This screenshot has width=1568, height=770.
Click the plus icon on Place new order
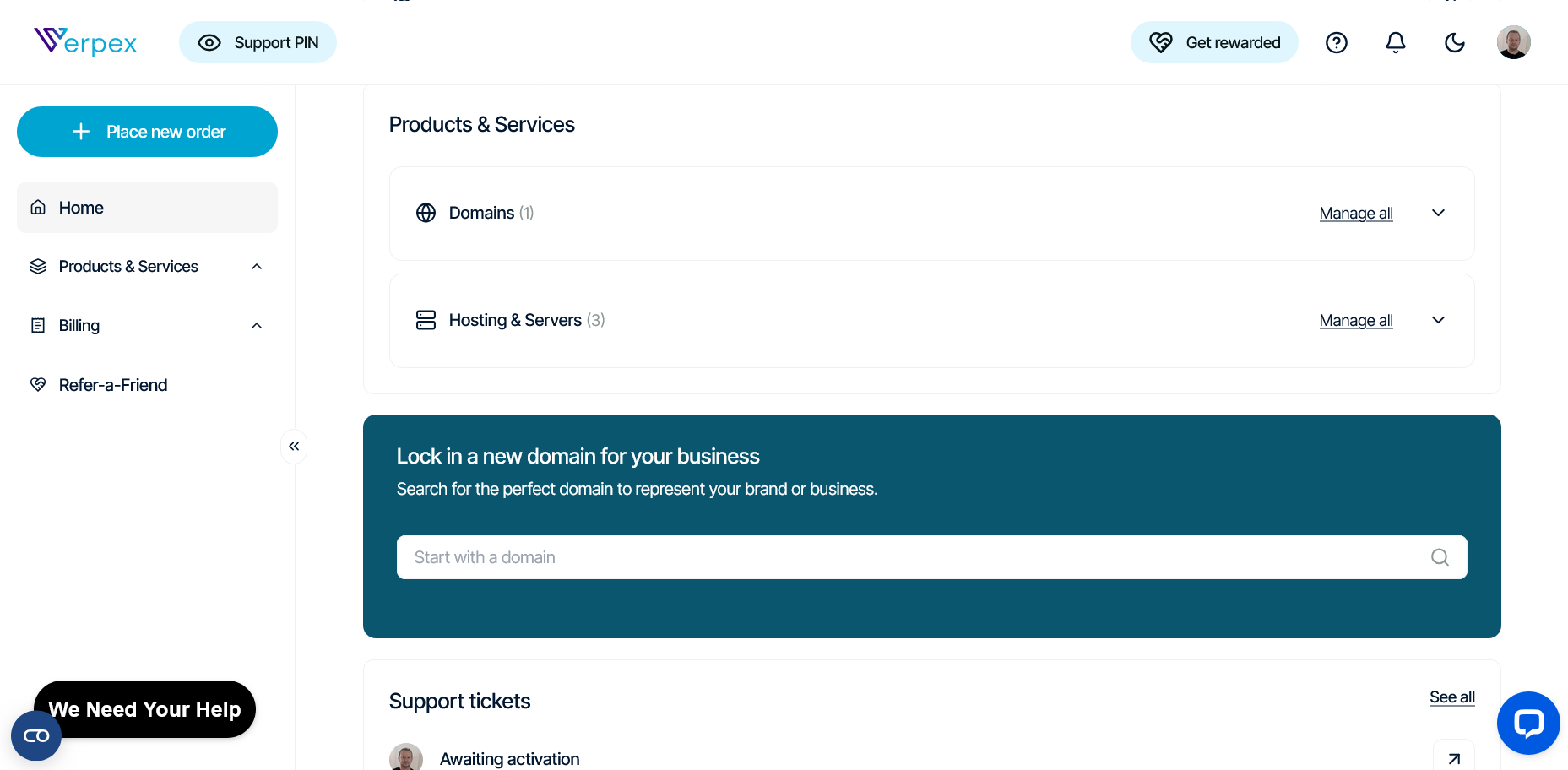click(x=81, y=132)
